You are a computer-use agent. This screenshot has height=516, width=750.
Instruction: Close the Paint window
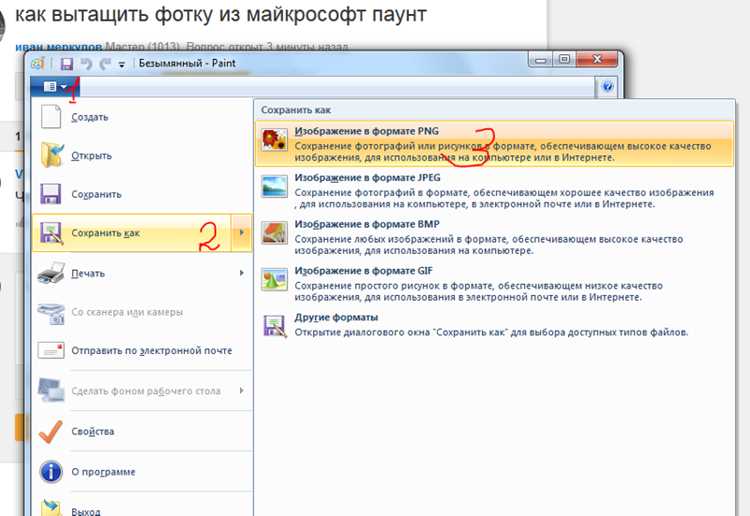click(x=596, y=59)
